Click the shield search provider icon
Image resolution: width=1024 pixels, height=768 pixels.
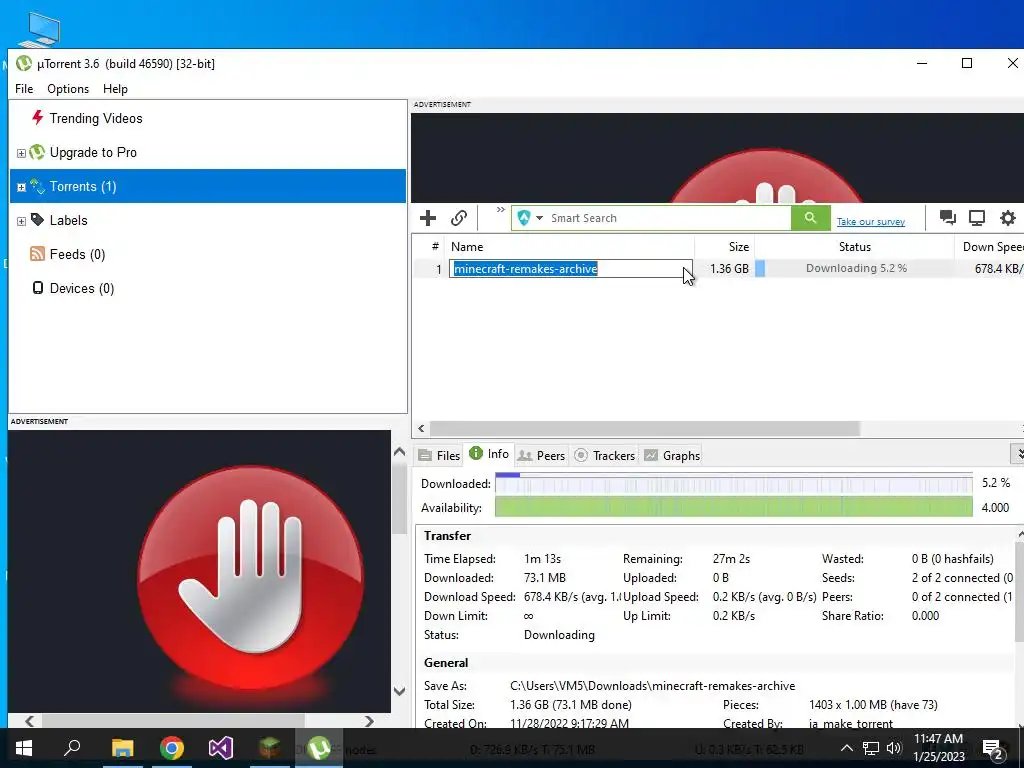pos(524,218)
